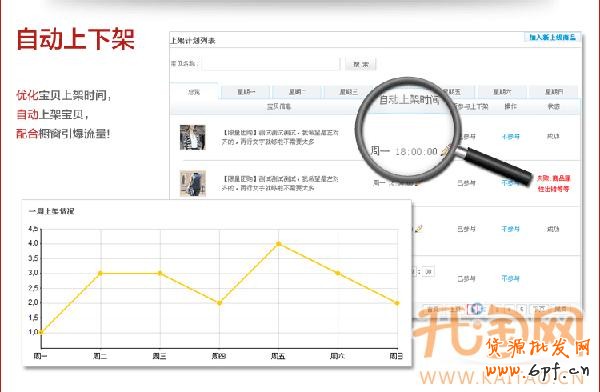600x392 pixels.
Task: Open the first product thumbnail
Action: click(192, 137)
